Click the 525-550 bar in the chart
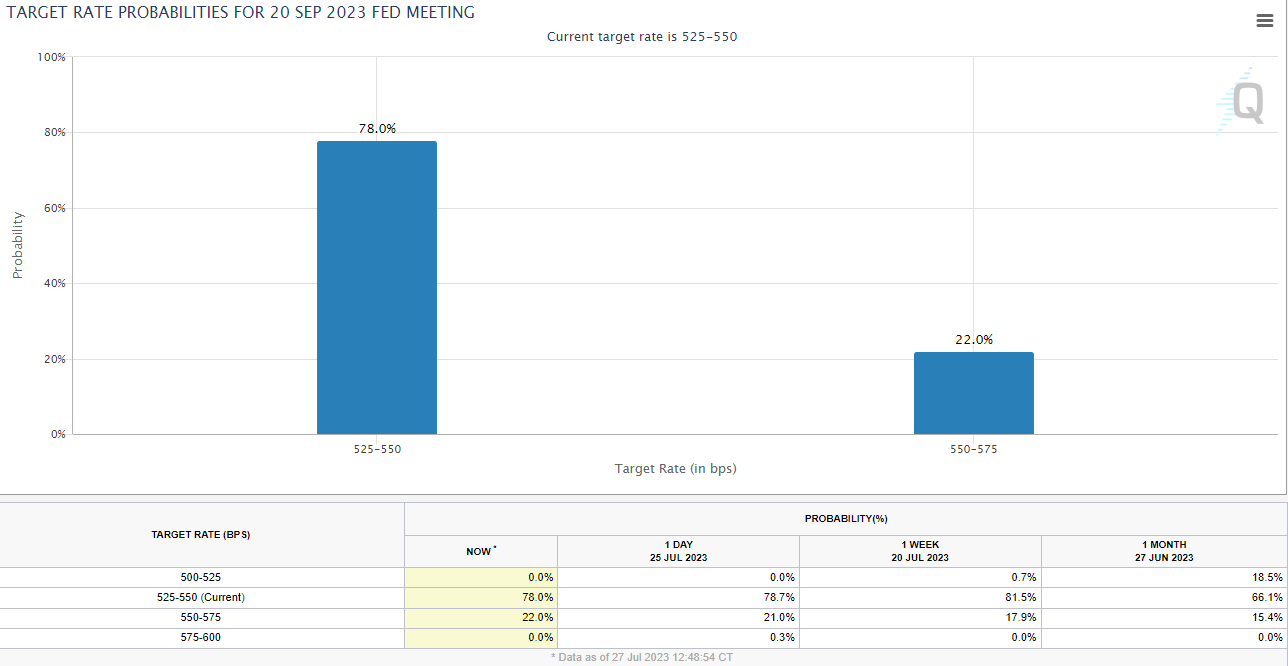Viewport: 1288px width, 666px height. click(x=377, y=288)
